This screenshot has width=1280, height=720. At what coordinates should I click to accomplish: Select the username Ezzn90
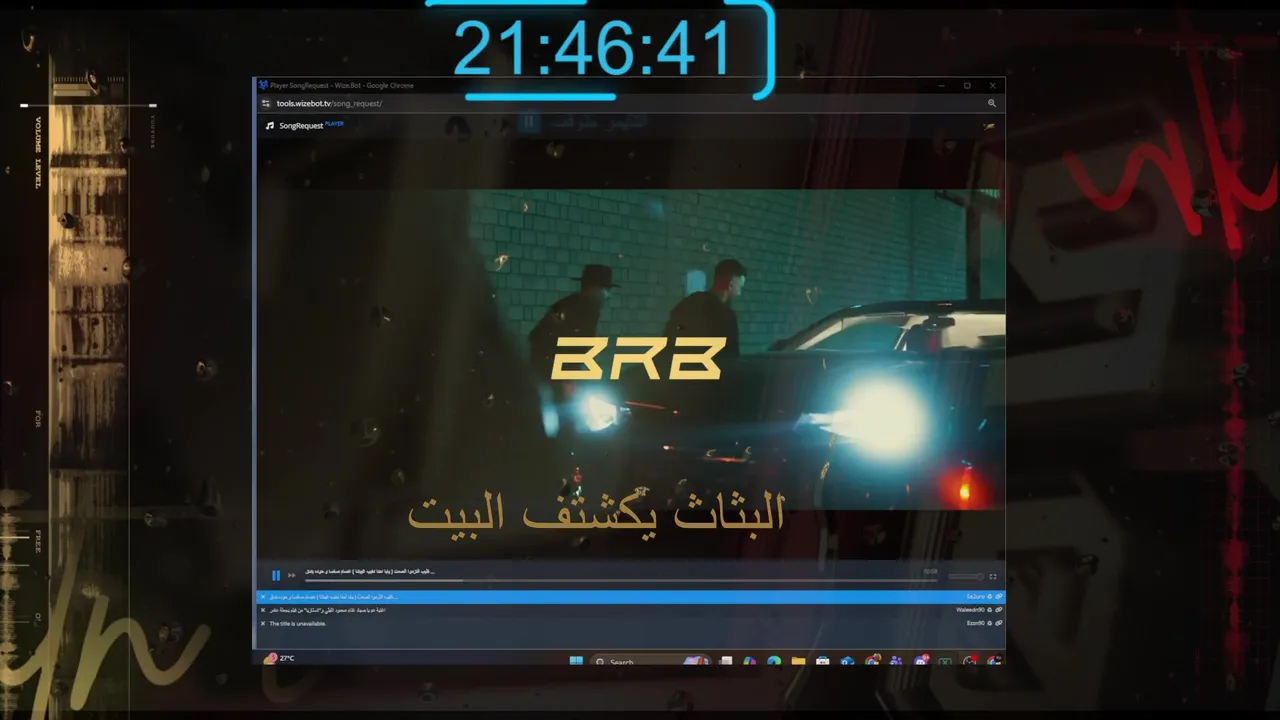click(976, 623)
